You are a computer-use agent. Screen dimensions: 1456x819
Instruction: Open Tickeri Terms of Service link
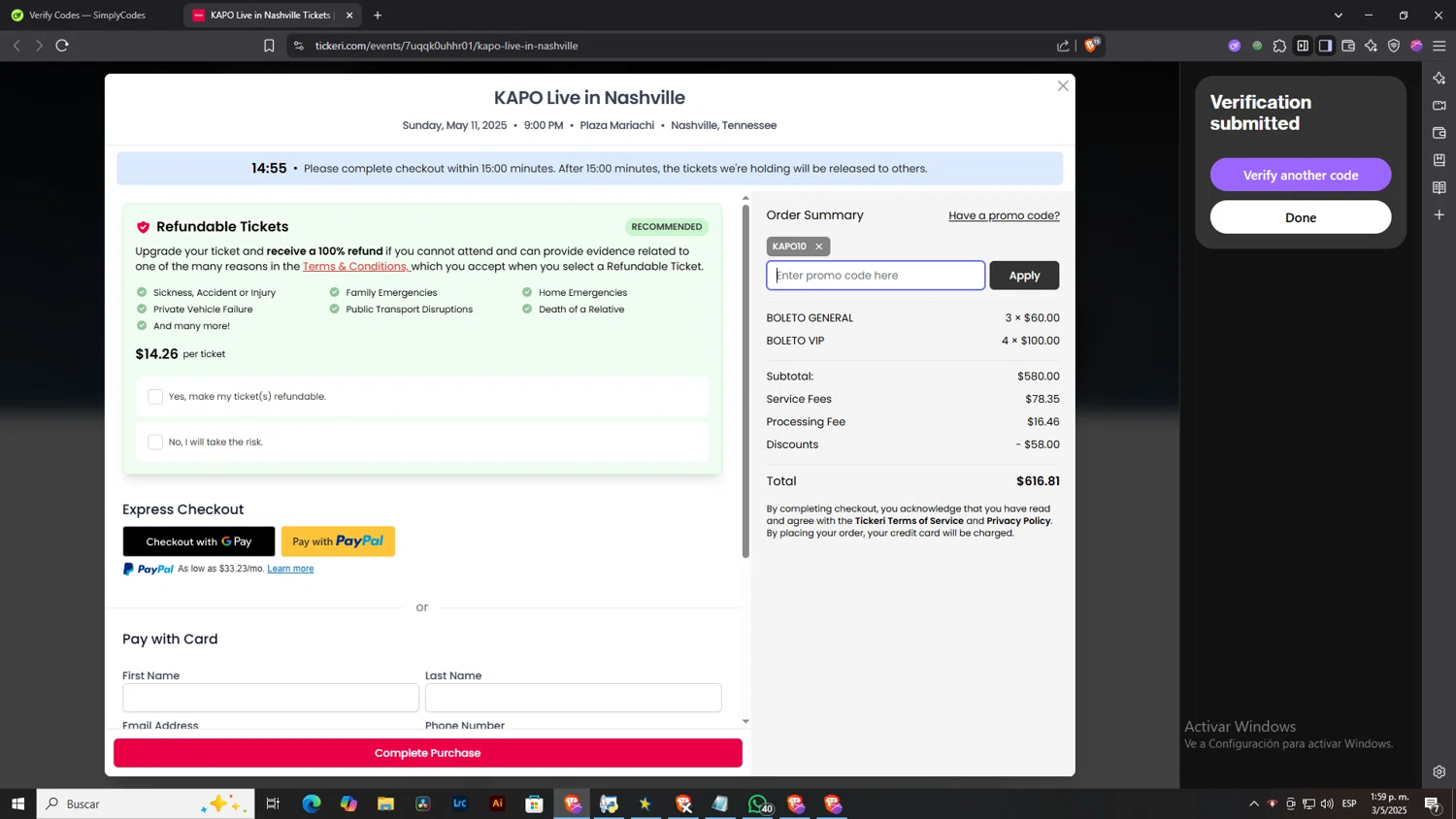(x=910, y=521)
